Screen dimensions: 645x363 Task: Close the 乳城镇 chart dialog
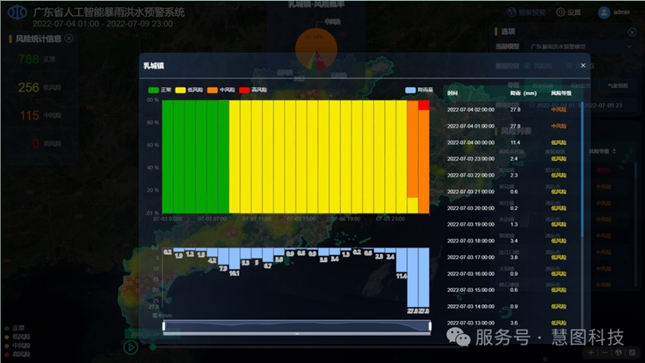point(583,65)
